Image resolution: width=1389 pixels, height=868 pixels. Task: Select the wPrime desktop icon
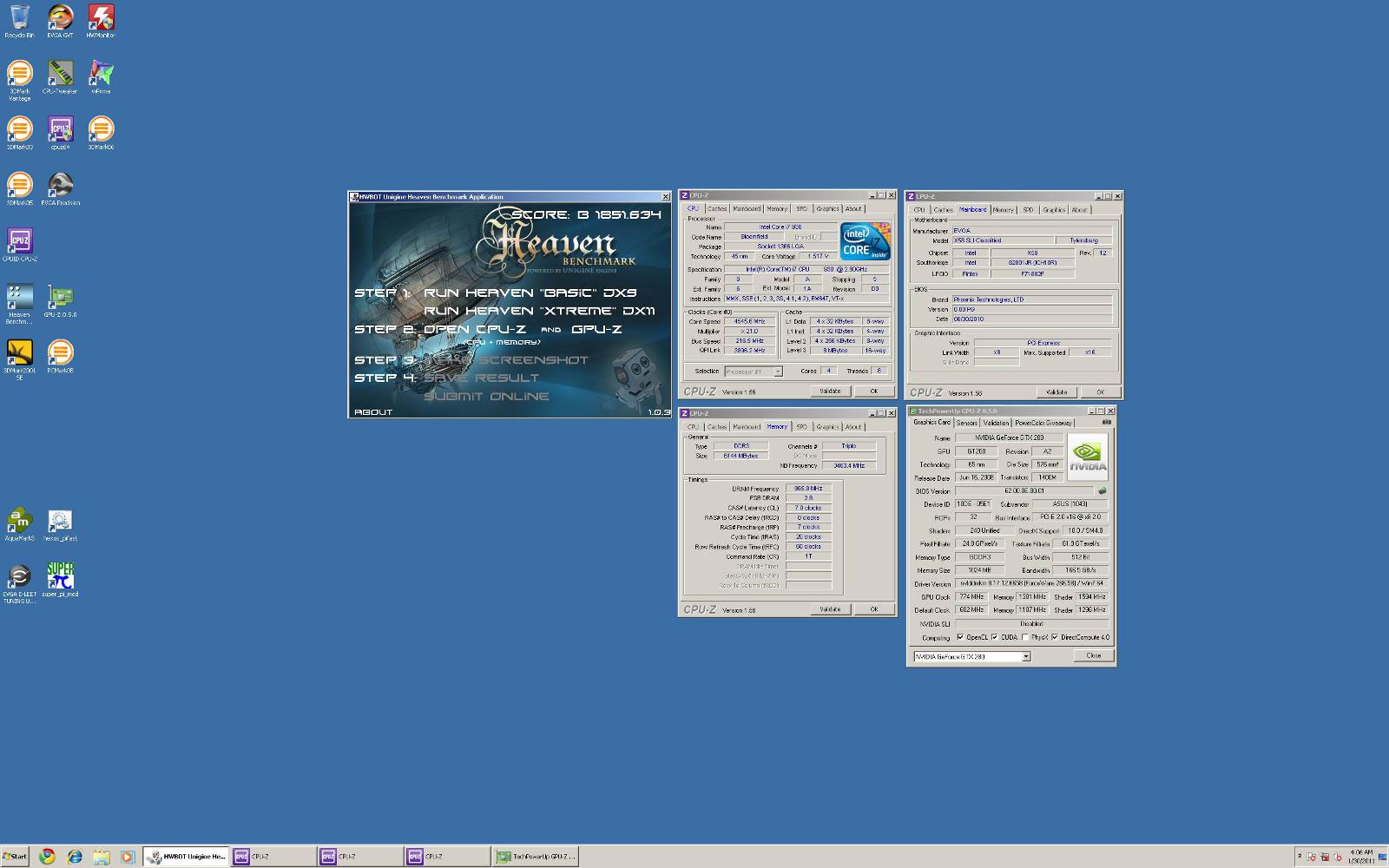pos(101,77)
